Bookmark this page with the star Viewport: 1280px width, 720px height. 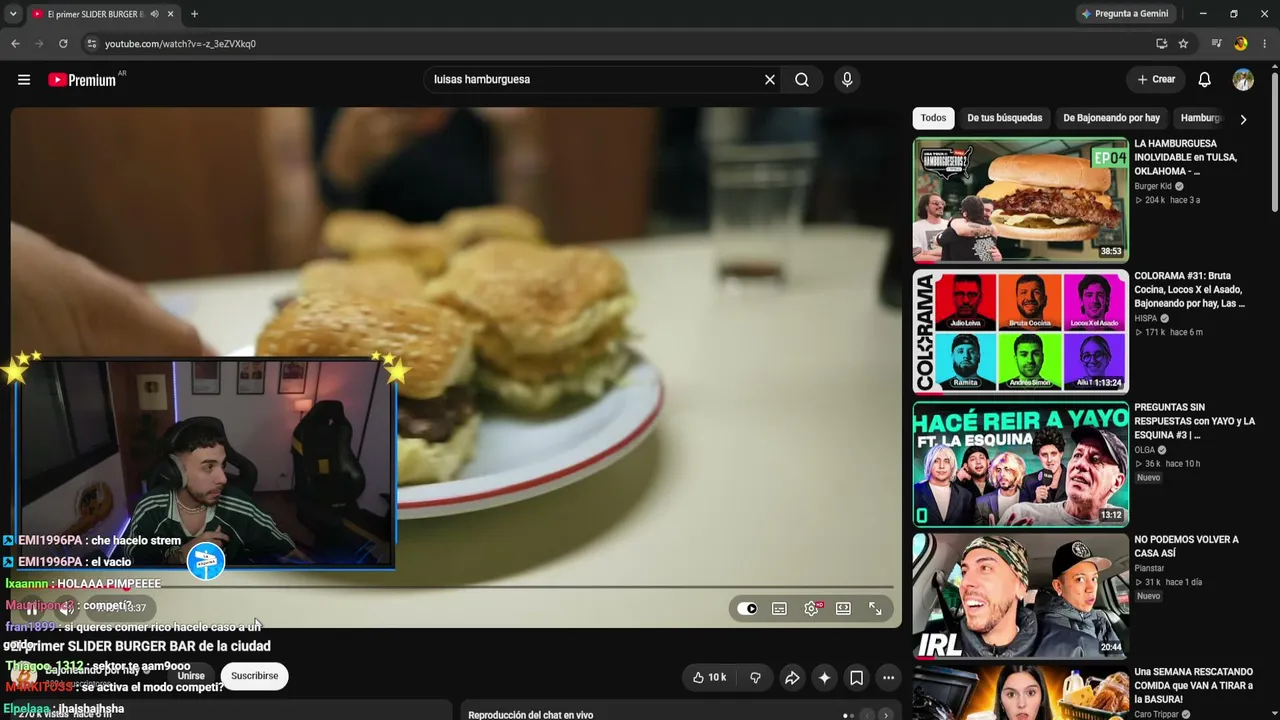tap(1183, 44)
